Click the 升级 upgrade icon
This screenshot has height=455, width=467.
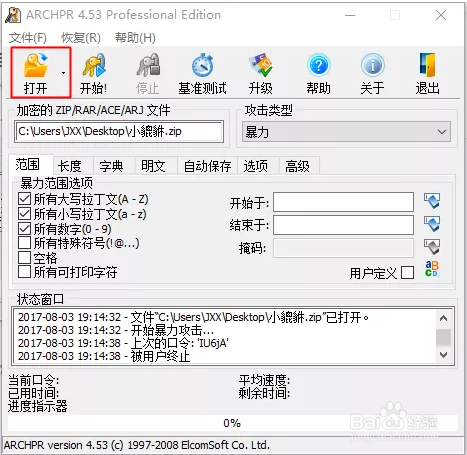[261, 73]
